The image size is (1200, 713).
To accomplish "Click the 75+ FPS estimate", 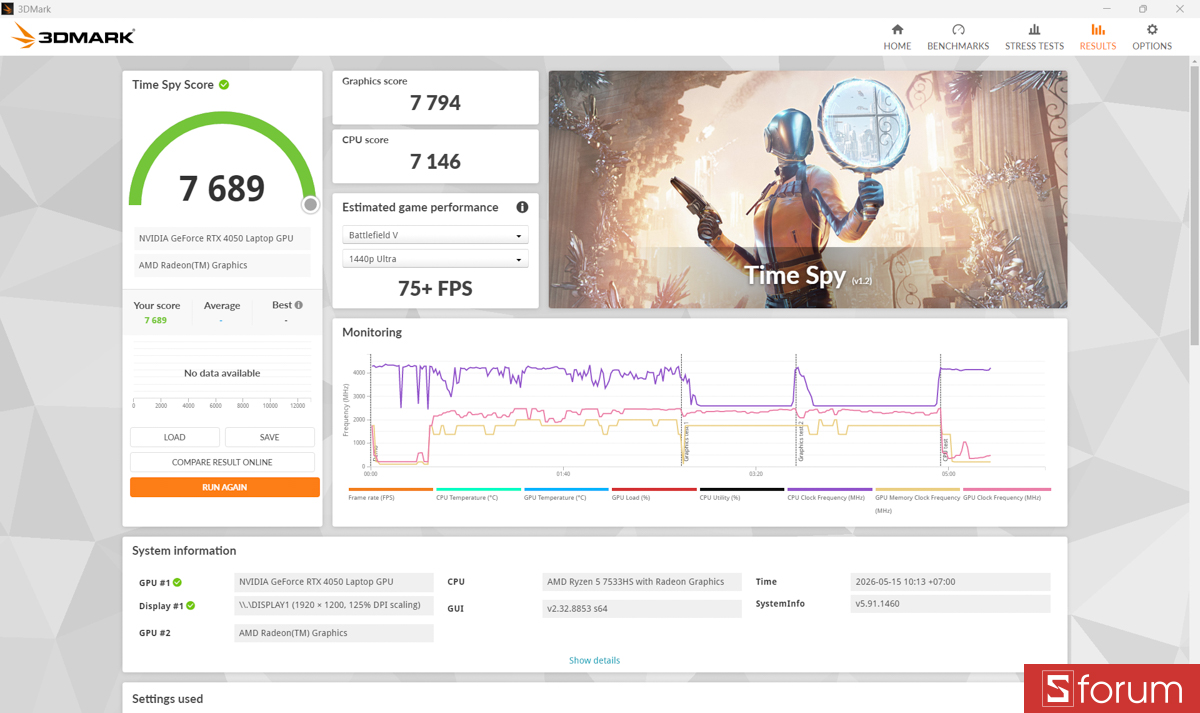I will [435, 289].
